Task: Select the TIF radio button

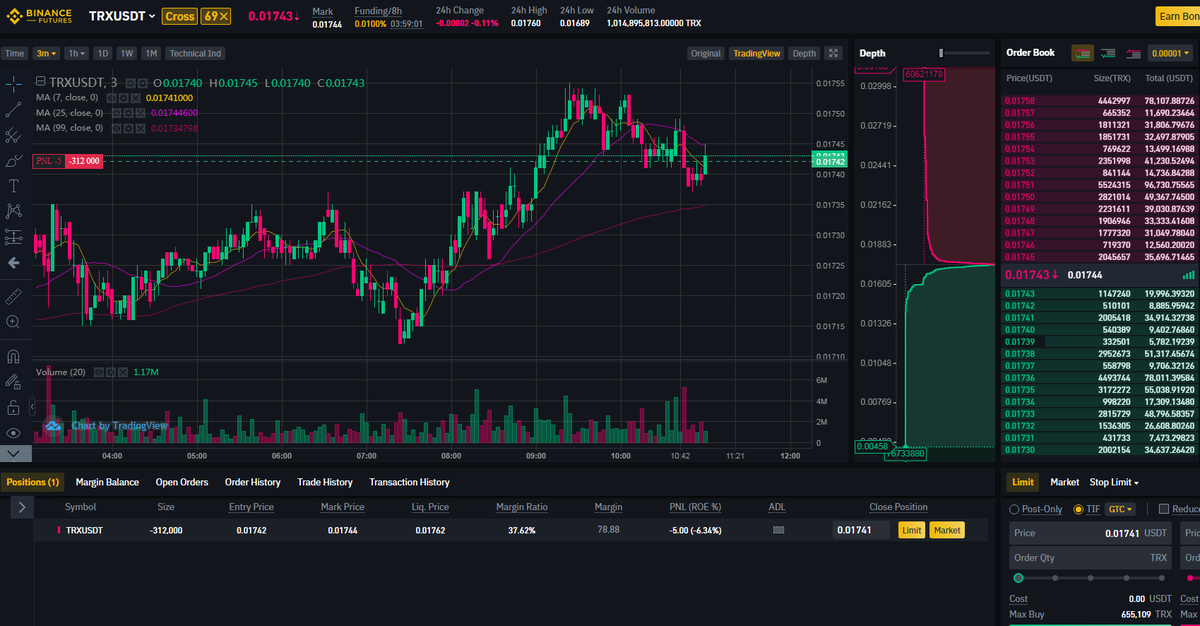Action: [x=1078, y=509]
